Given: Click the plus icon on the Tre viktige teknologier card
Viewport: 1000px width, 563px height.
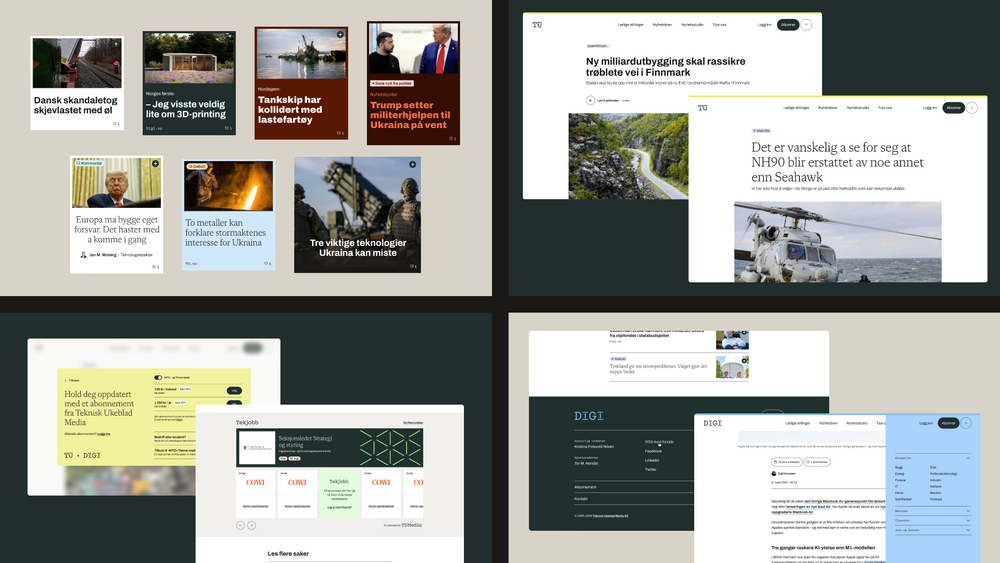Looking at the screenshot, I should [413, 165].
